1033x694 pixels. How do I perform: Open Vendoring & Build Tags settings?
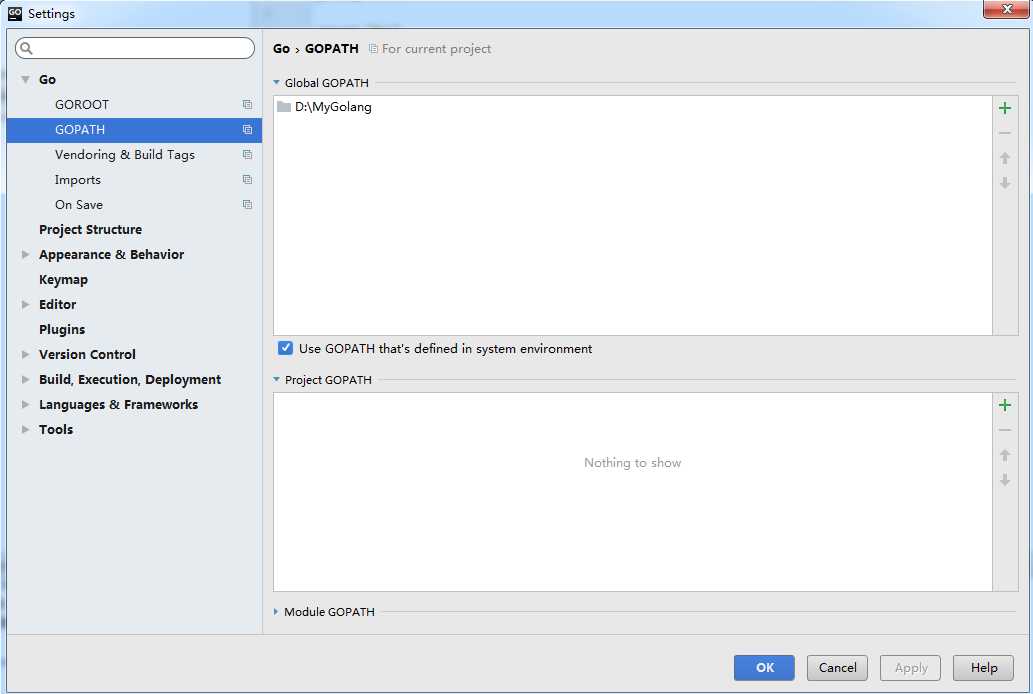[124, 155]
